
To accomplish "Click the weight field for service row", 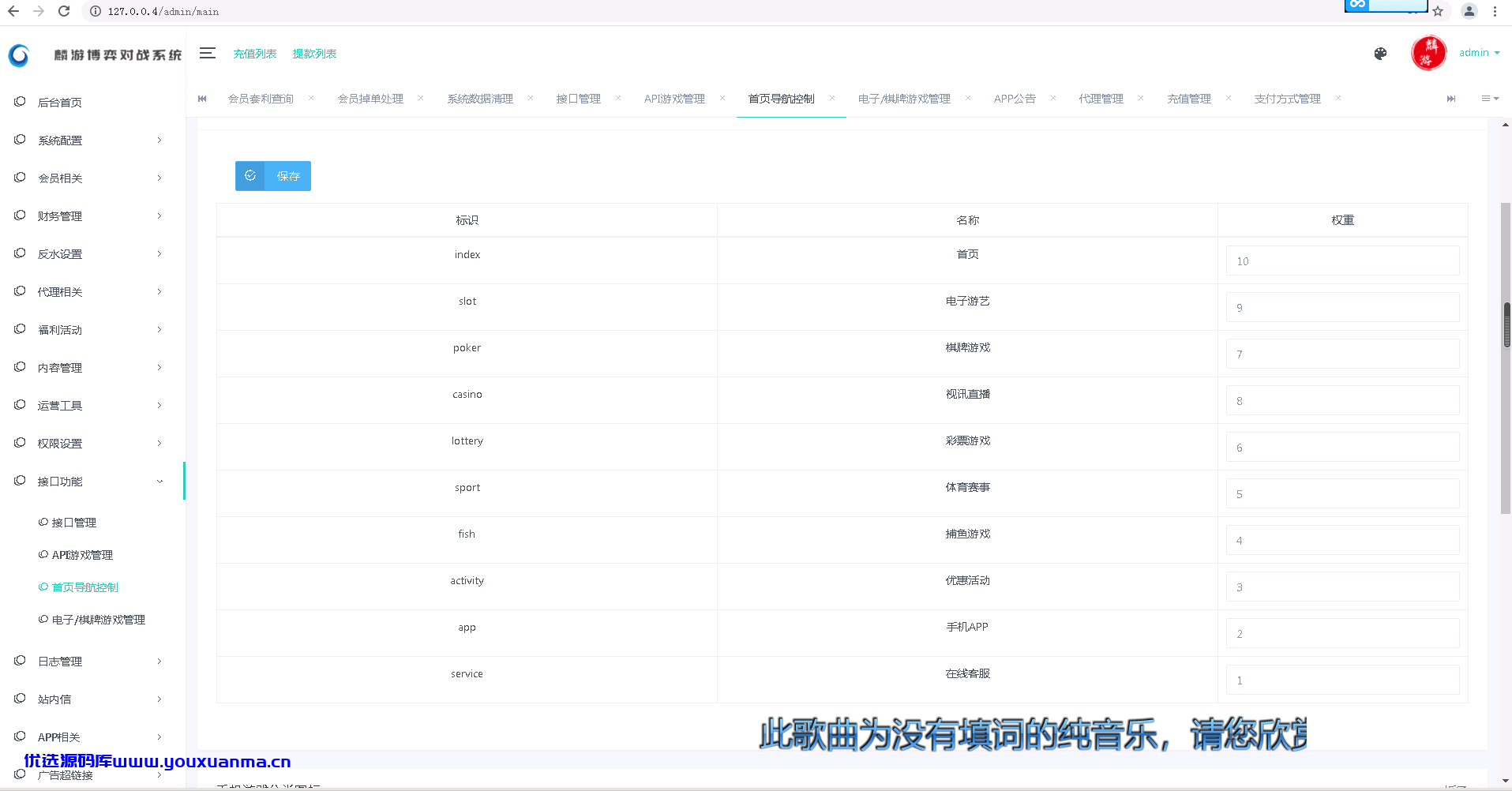I will click(x=1342, y=680).
